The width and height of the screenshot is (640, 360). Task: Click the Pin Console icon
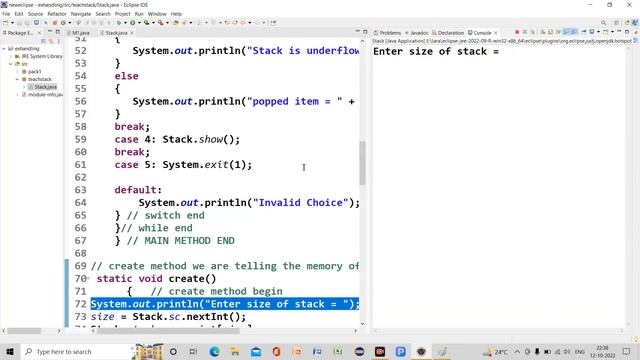coord(584,32)
